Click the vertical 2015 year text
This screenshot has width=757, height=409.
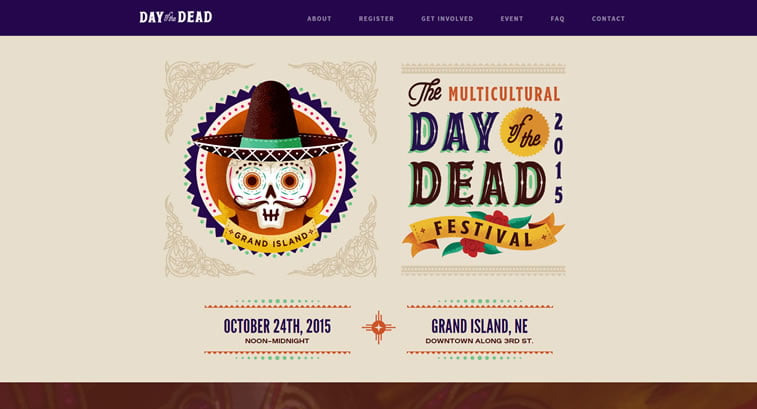tap(559, 158)
